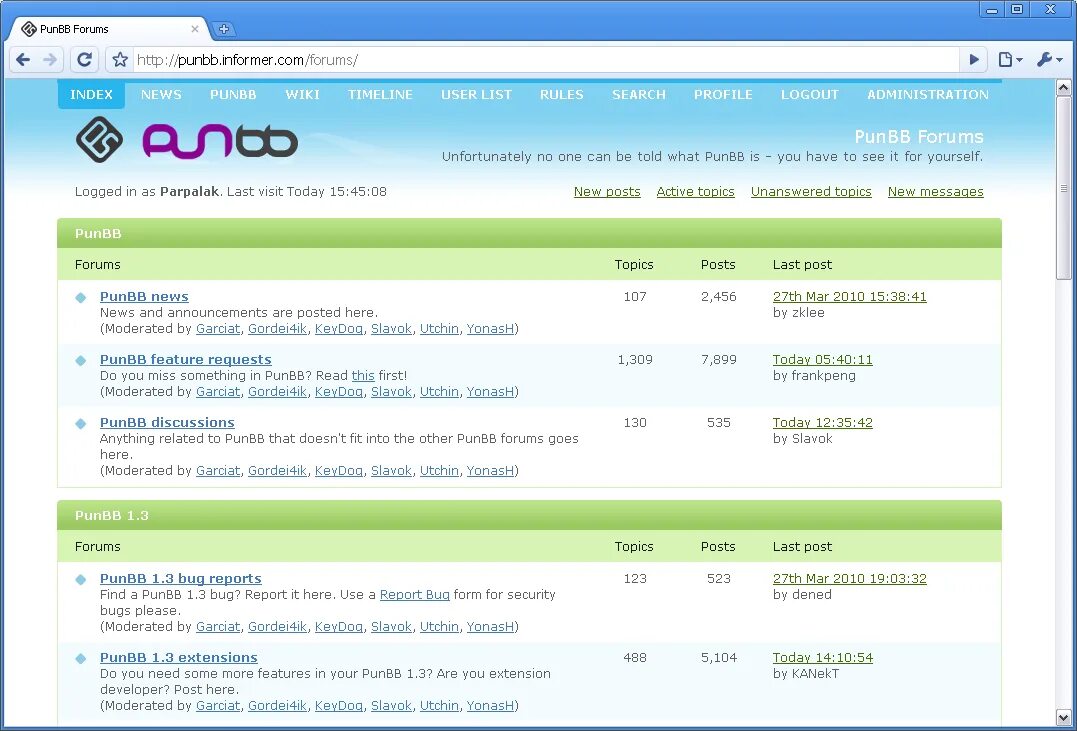The height and width of the screenshot is (731, 1077).
Task: Open the New posts link
Action: pos(607,192)
